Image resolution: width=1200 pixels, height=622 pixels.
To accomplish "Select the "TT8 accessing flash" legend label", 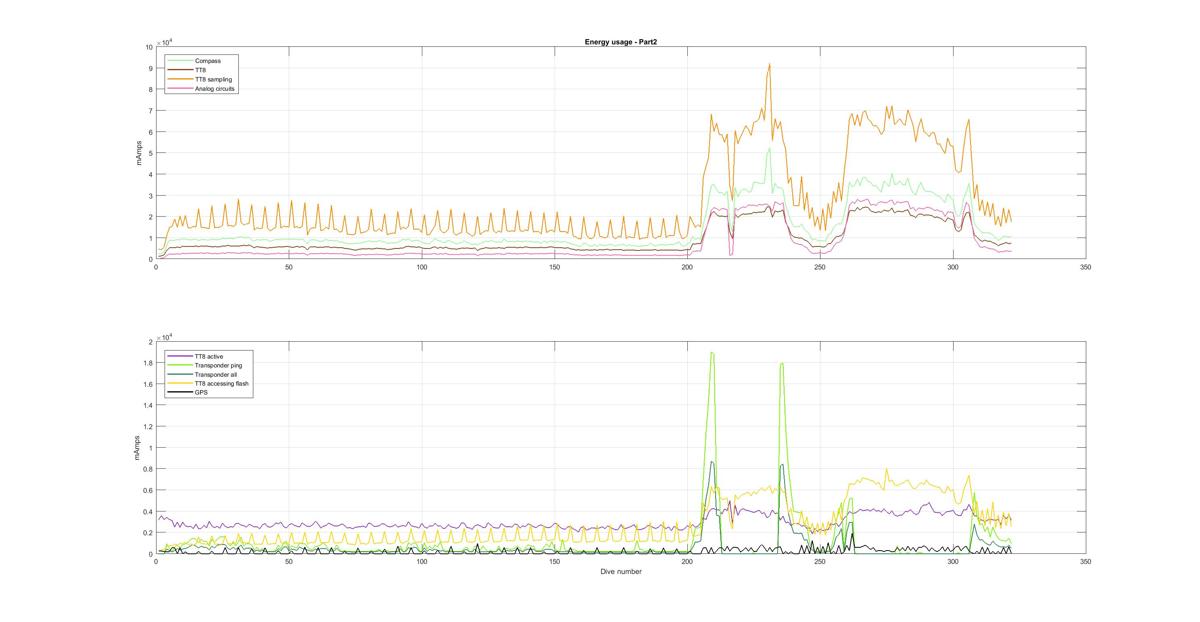I will 222,384.
